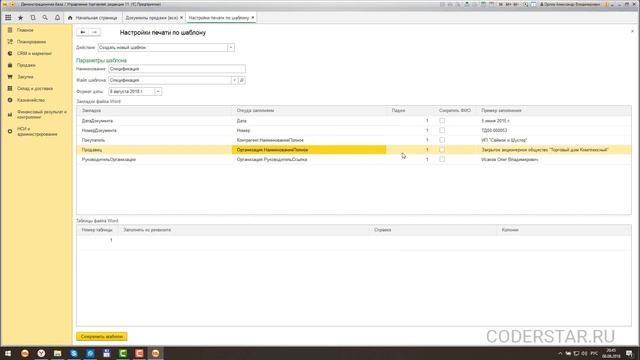
Task: Open Планирование section in sidebar
Action: click(x=31, y=42)
